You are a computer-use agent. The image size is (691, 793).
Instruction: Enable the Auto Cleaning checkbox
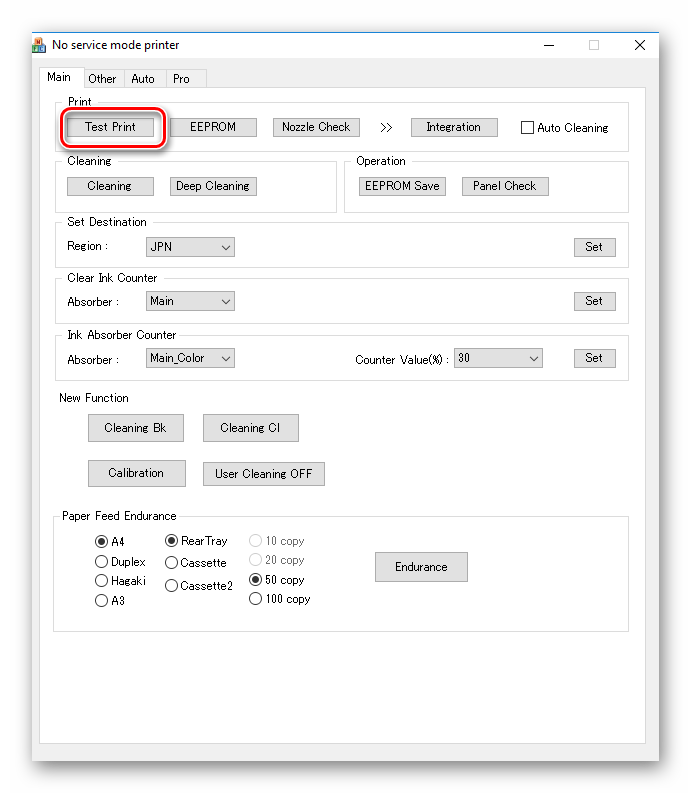(528, 128)
